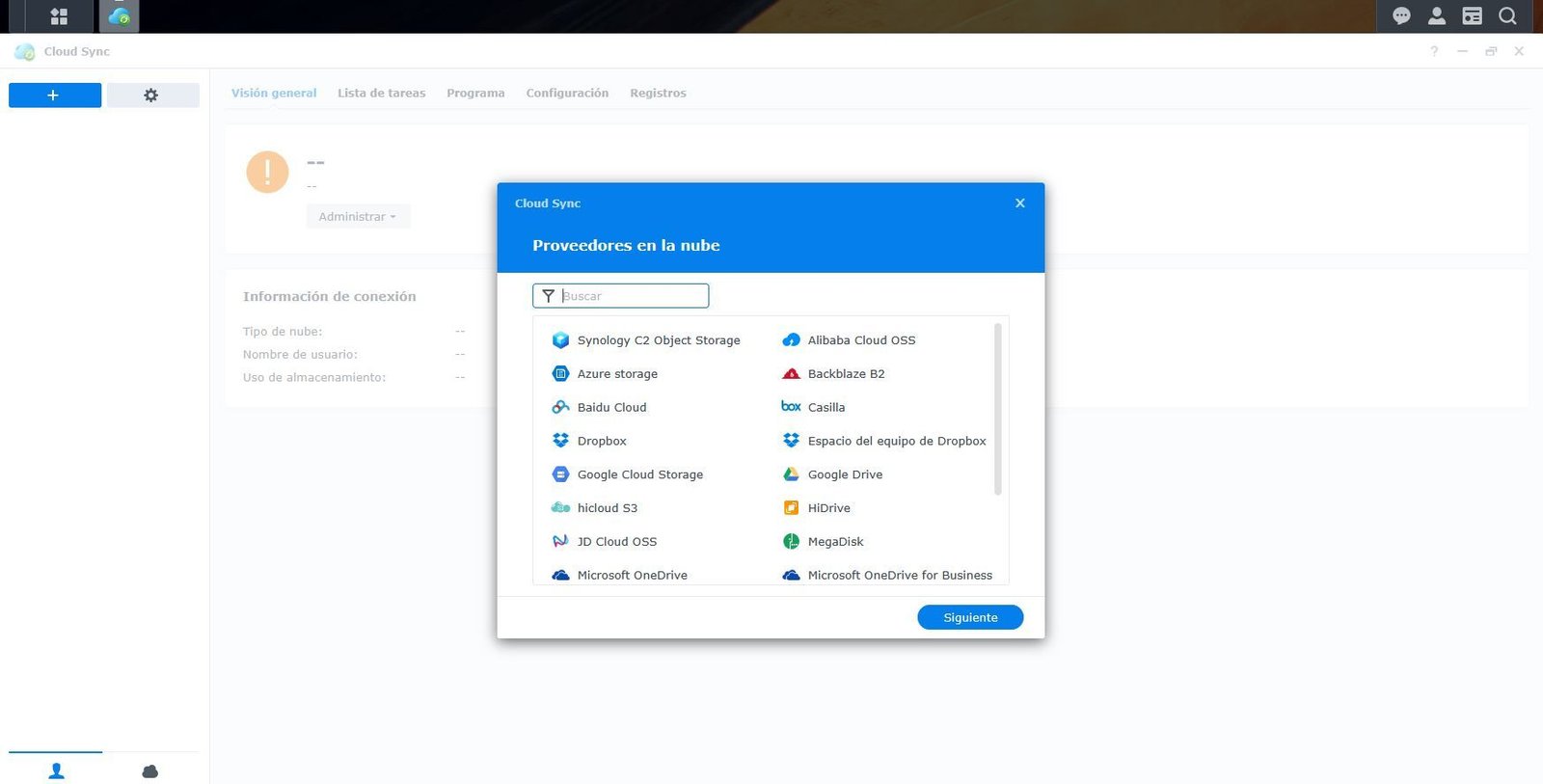Click the 'HiDrive' label
The height and width of the screenshot is (784, 1543).
(829, 508)
